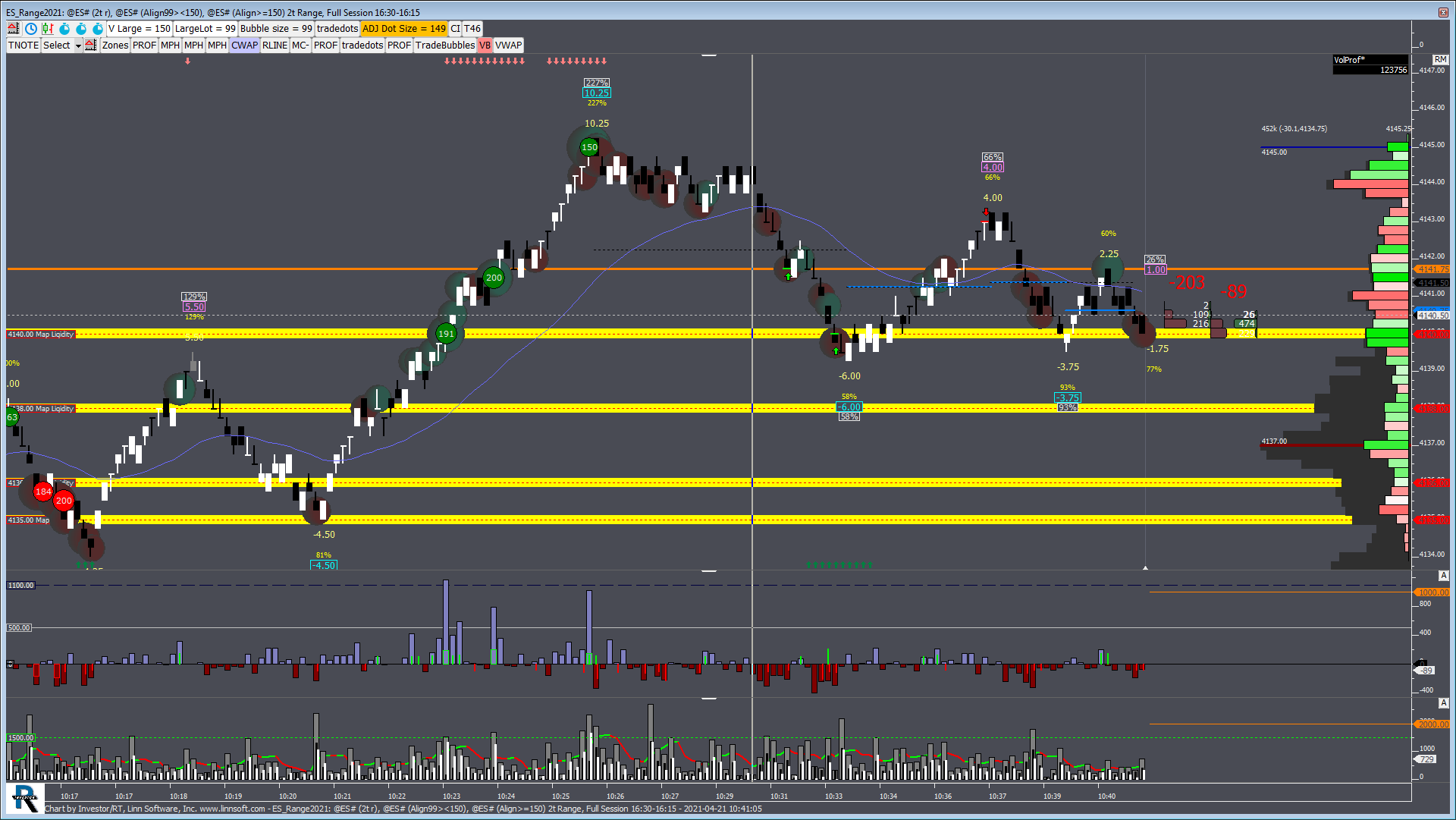Click the chart icon next to Select dropdown
This screenshot has width=1456, height=820.
[x=91, y=46]
